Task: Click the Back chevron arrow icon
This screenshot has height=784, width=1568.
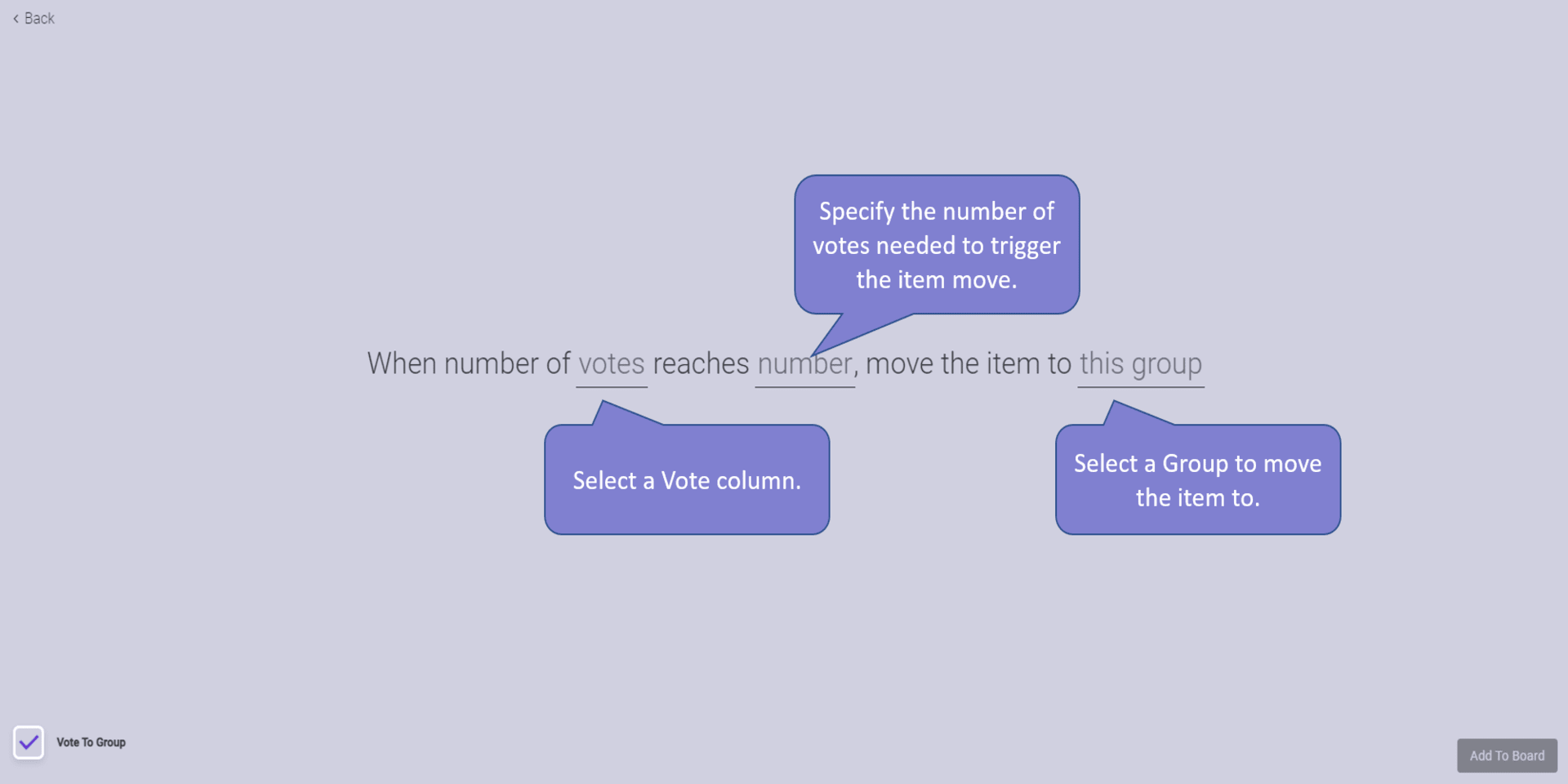Action: point(16,19)
